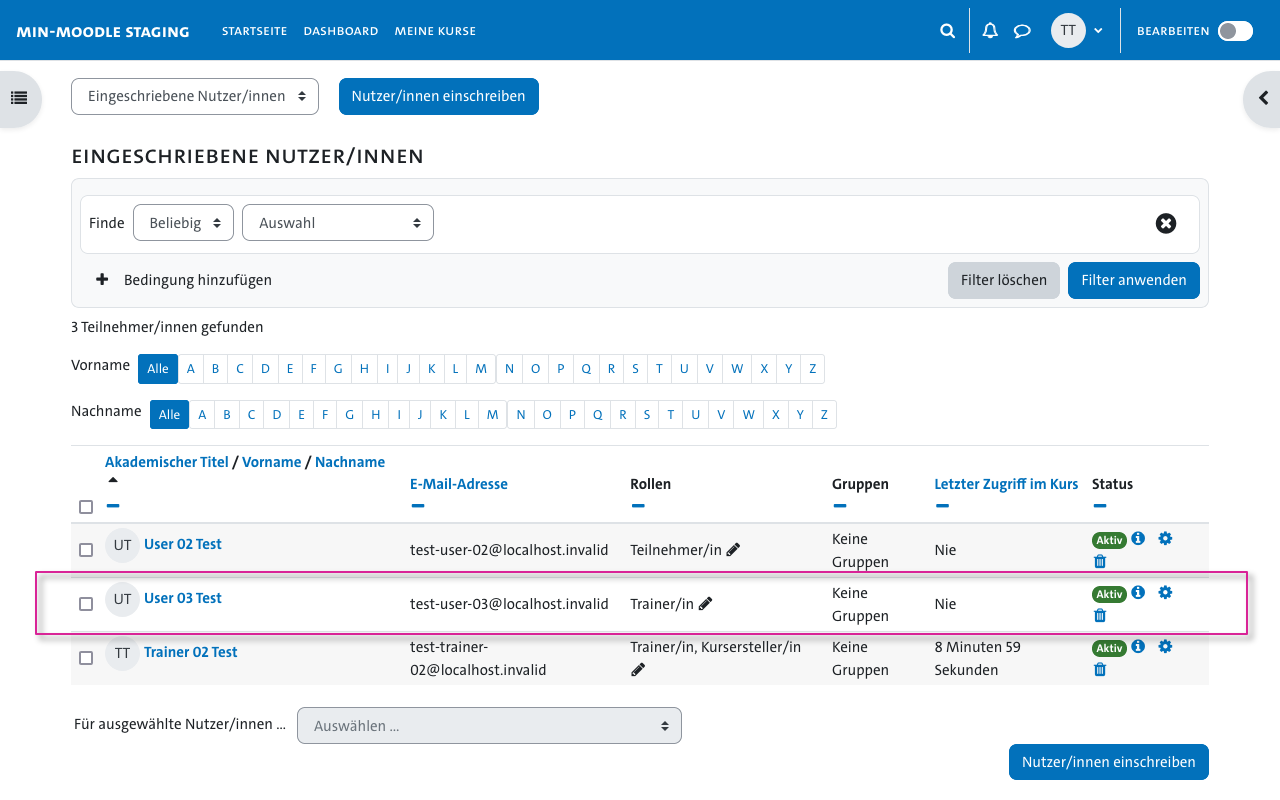
Task: Click Min-Moodle Staging site logo
Action: [x=103, y=31]
